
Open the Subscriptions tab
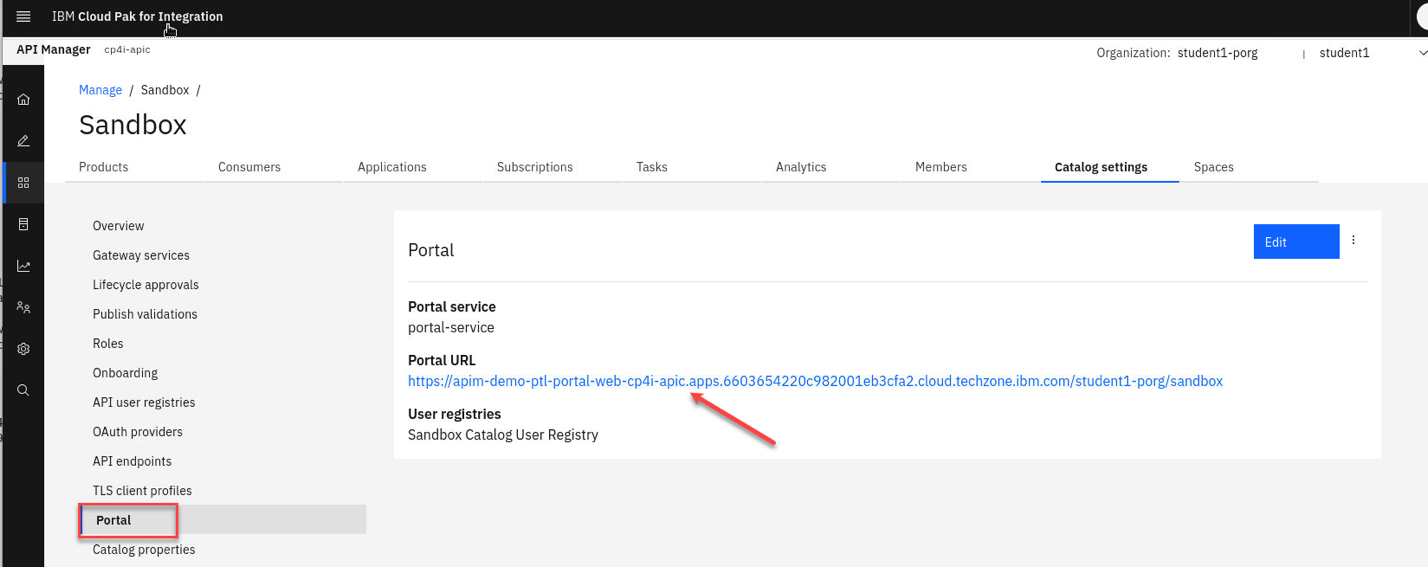pos(535,167)
